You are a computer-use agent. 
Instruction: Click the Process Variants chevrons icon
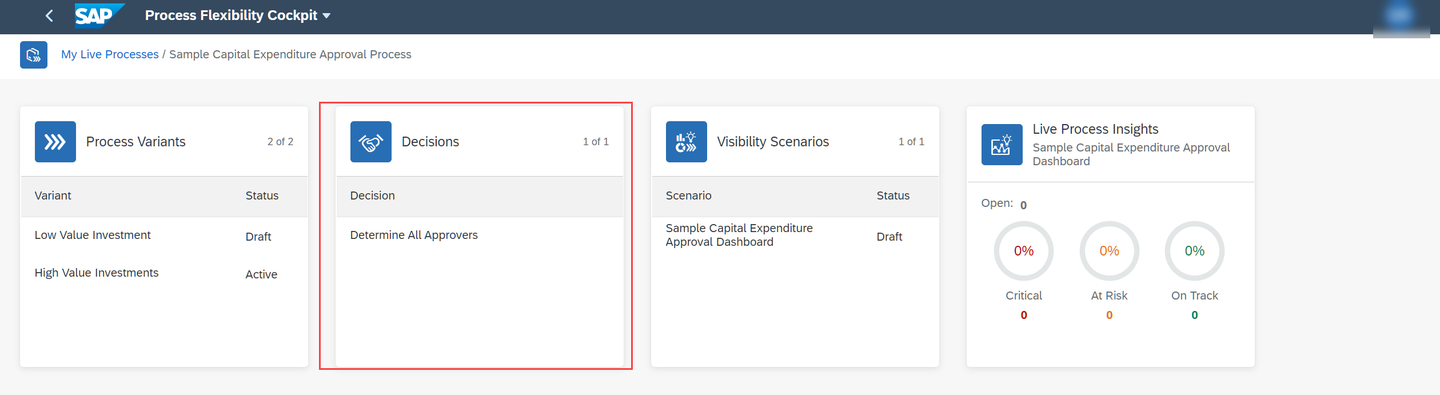pos(55,142)
